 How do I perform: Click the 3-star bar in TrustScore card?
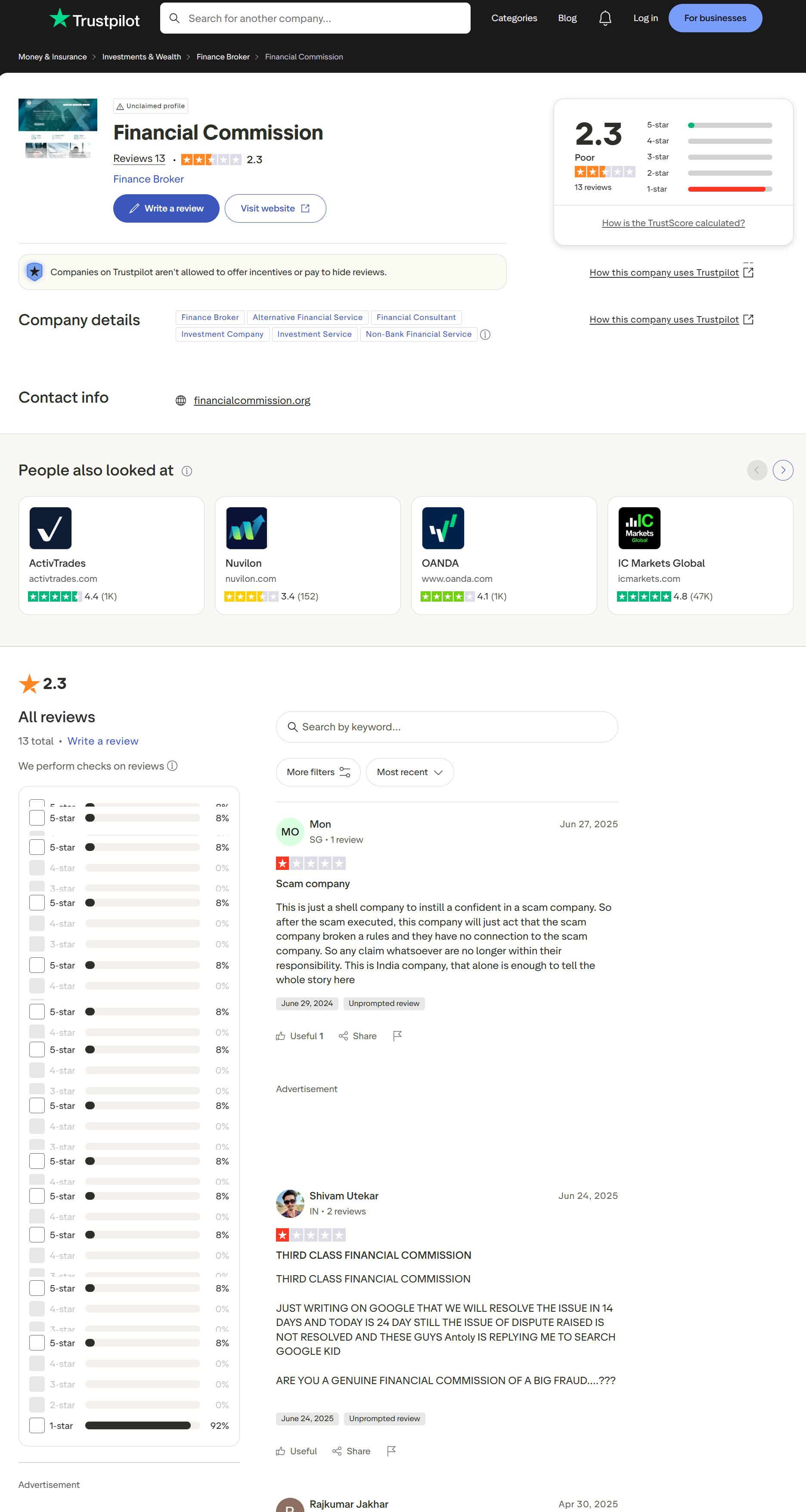[x=730, y=157]
